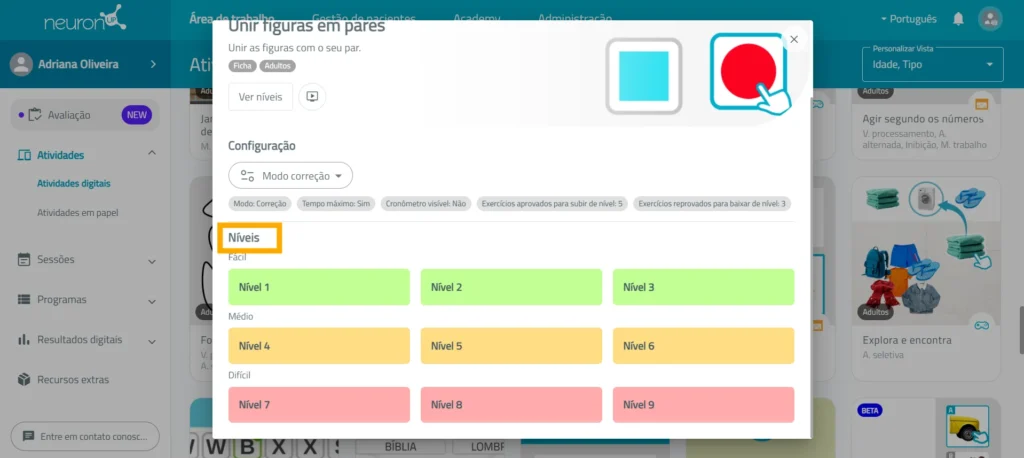The height and width of the screenshot is (458, 1024).
Task: Click the BETA badge on the activity card
Action: tap(869, 411)
